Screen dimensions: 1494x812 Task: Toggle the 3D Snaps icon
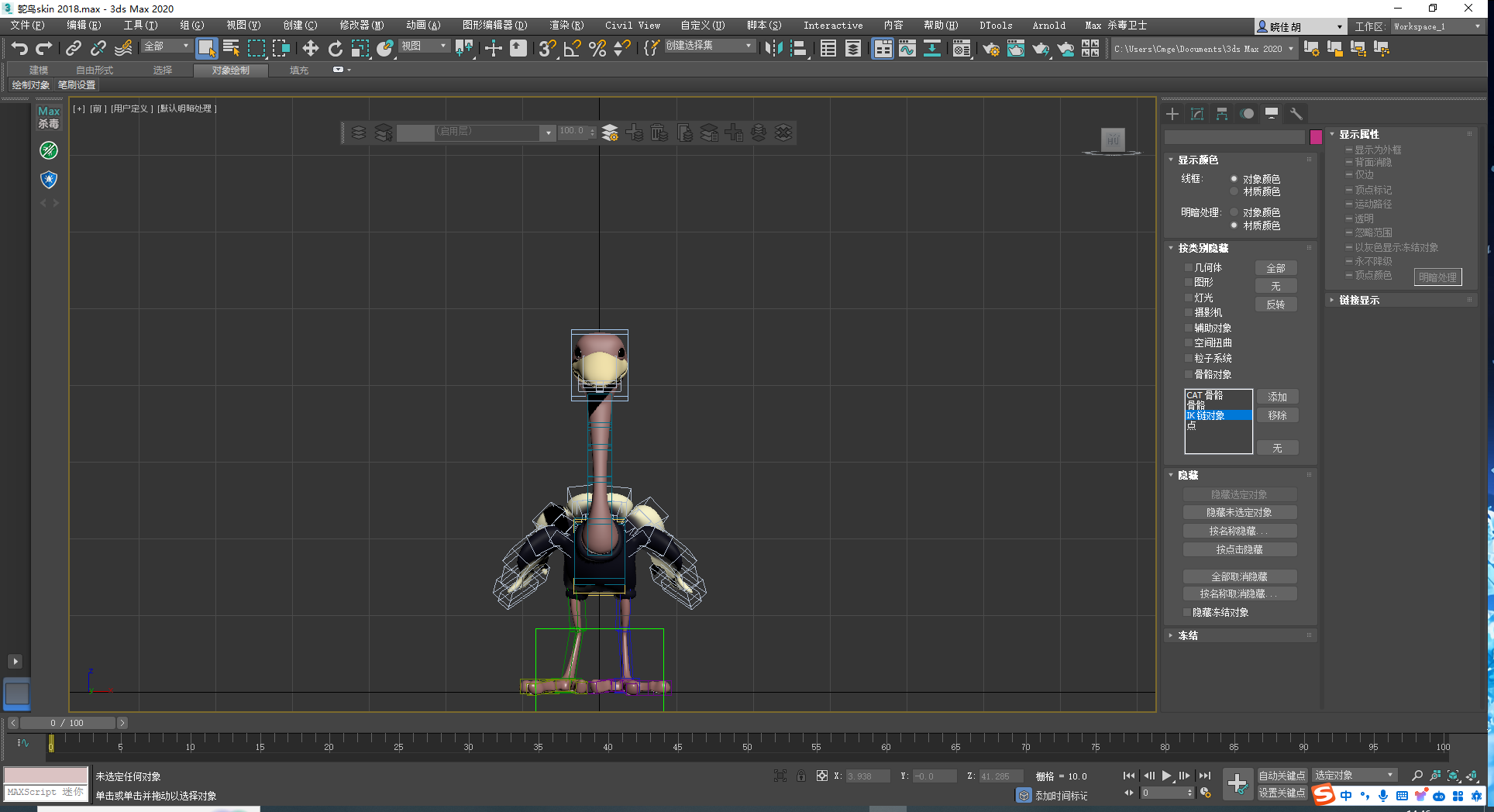point(547,49)
